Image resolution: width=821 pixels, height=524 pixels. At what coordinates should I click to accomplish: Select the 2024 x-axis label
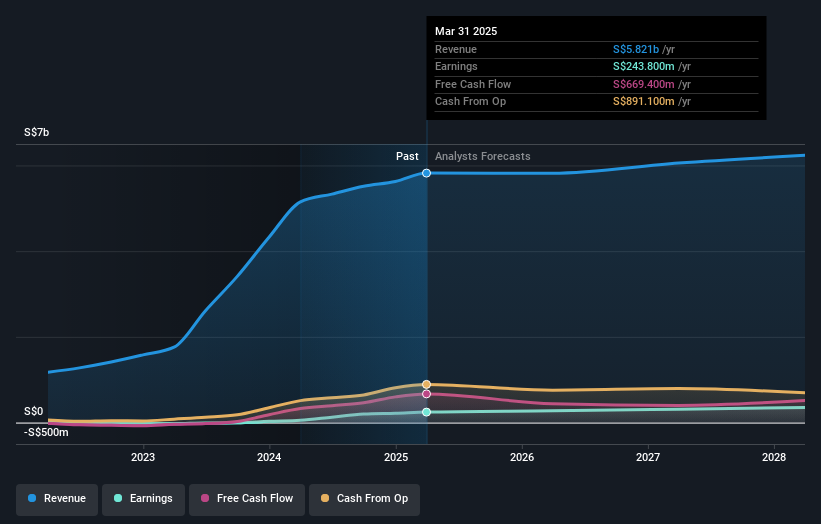tap(269, 458)
